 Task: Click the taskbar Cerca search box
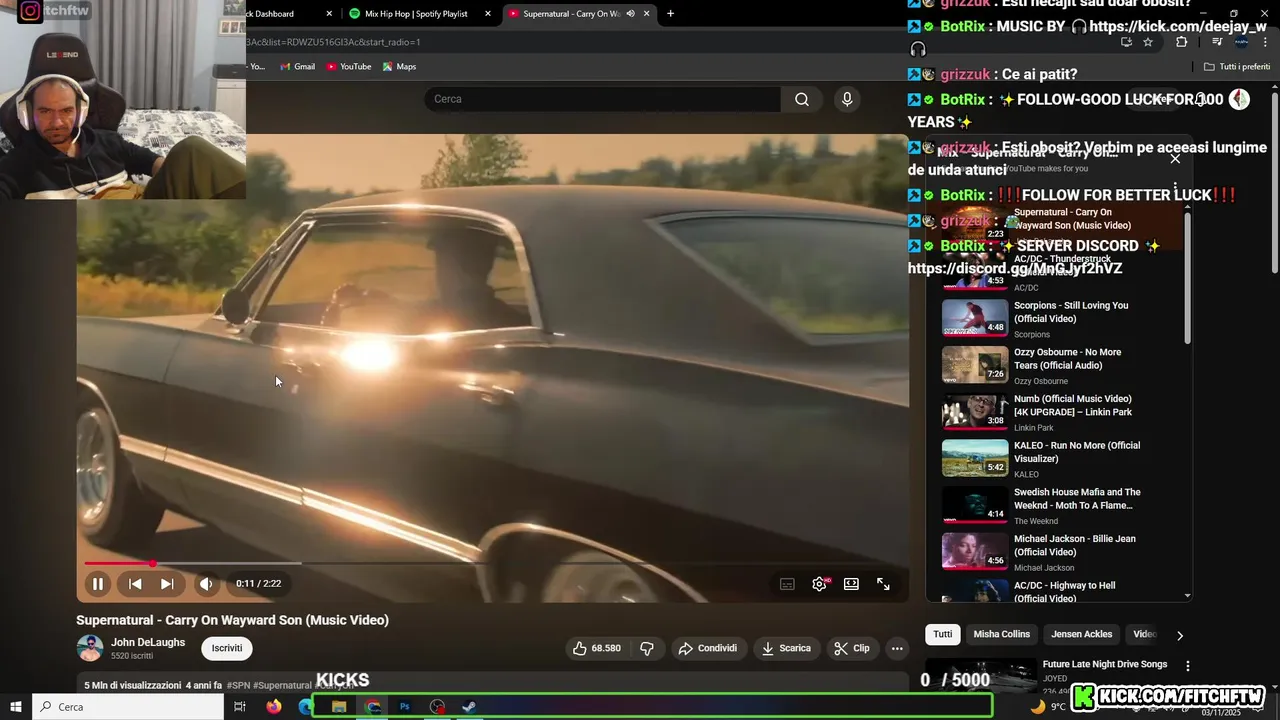pos(128,707)
